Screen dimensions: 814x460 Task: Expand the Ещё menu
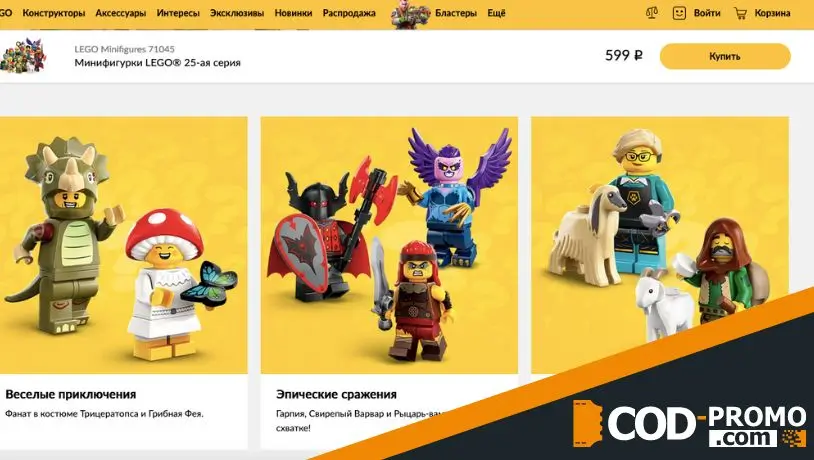[x=496, y=13]
